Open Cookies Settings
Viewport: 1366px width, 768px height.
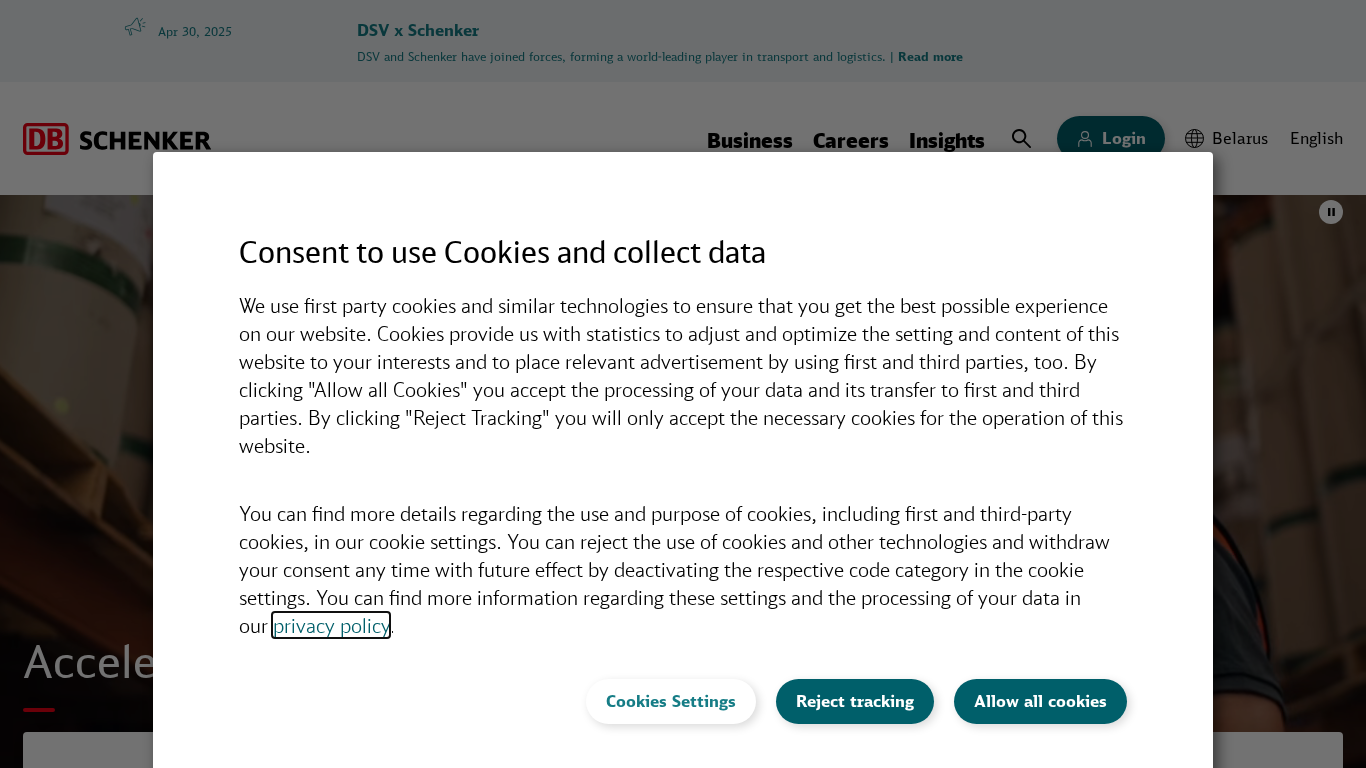[670, 701]
